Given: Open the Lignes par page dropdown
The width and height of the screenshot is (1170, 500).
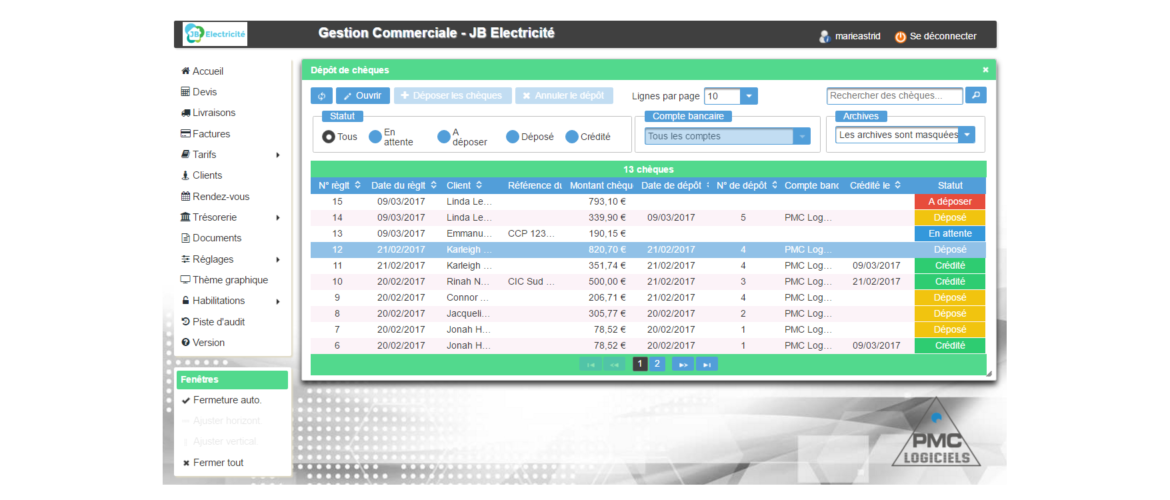Looking at the screenshot, I should (749, 96).
